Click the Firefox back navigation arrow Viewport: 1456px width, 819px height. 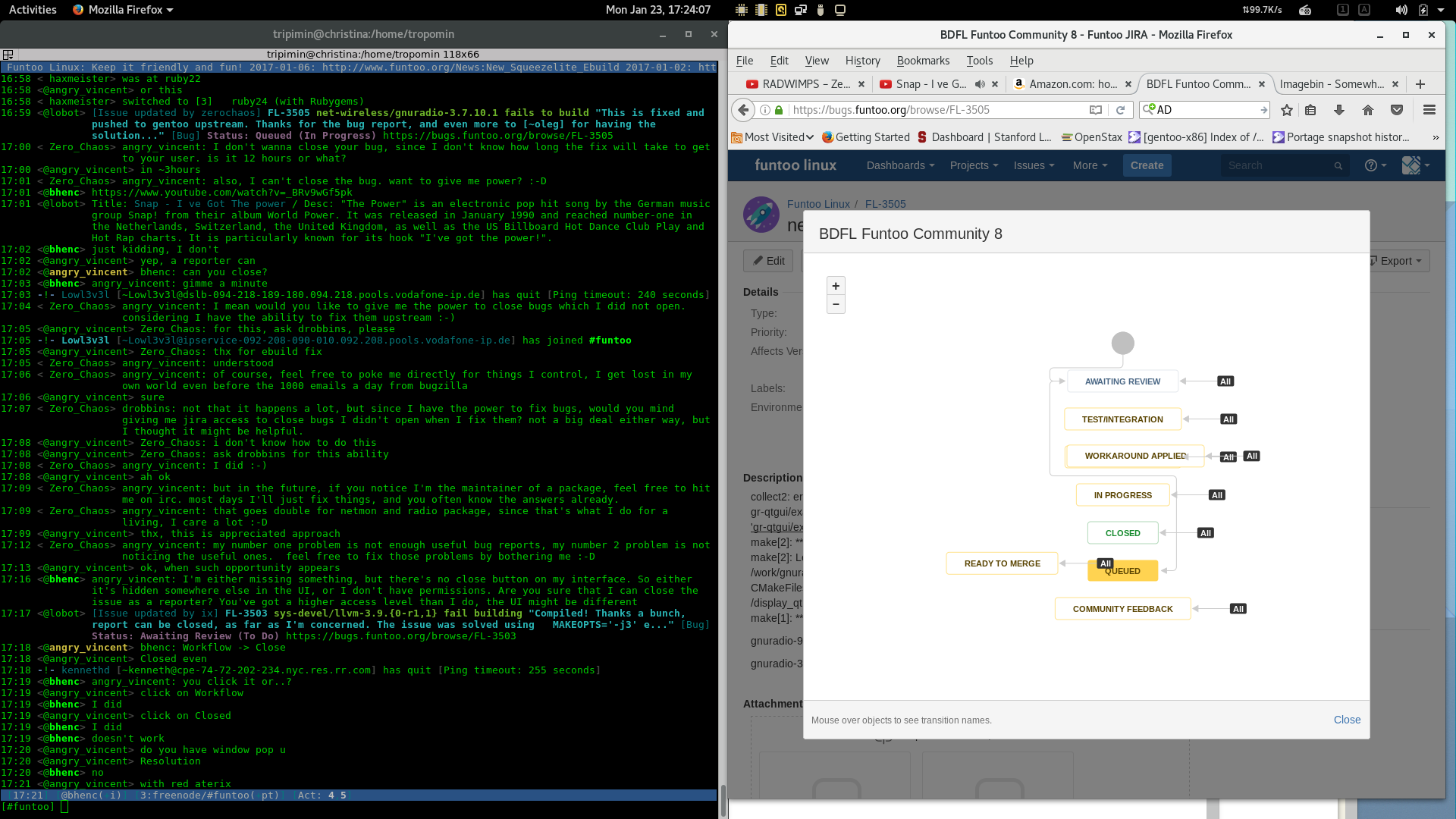[x=744, y=110]
